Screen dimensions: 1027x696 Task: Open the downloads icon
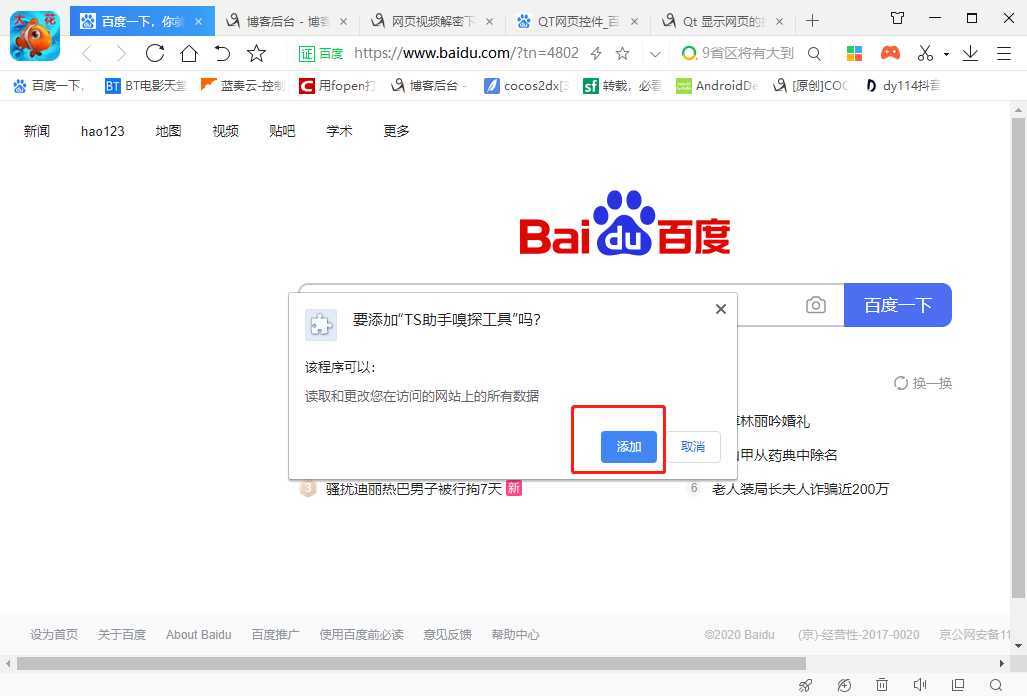pyautogui.click(x=970, y=53)
